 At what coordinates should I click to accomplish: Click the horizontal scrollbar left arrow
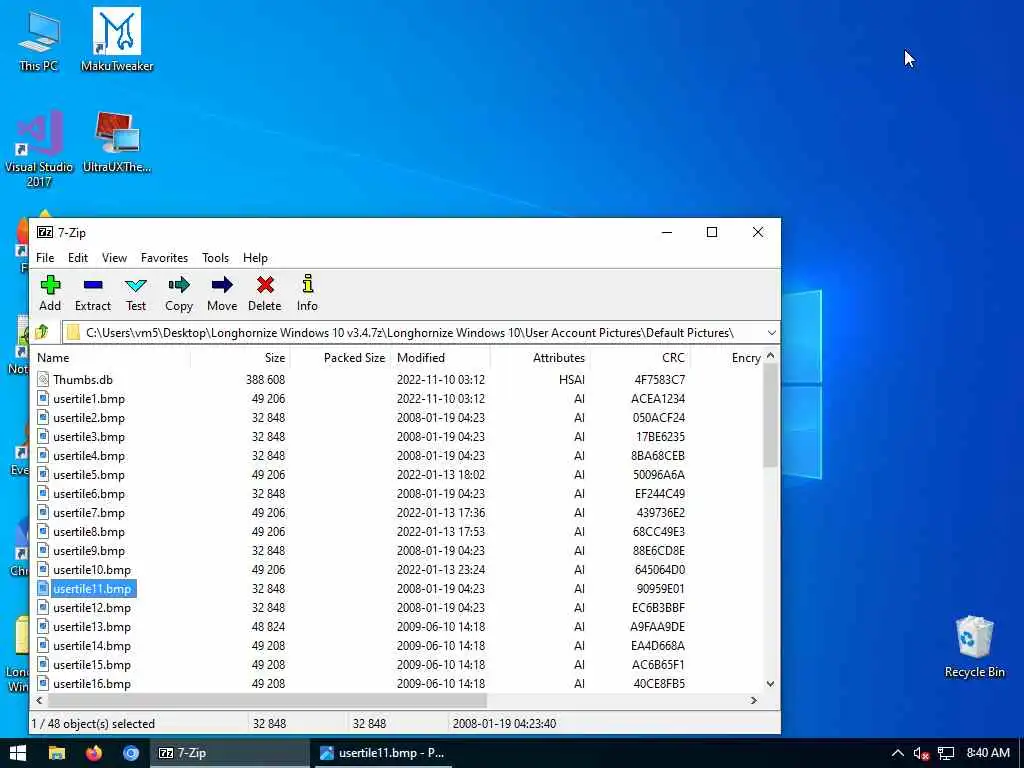point(40,700)
